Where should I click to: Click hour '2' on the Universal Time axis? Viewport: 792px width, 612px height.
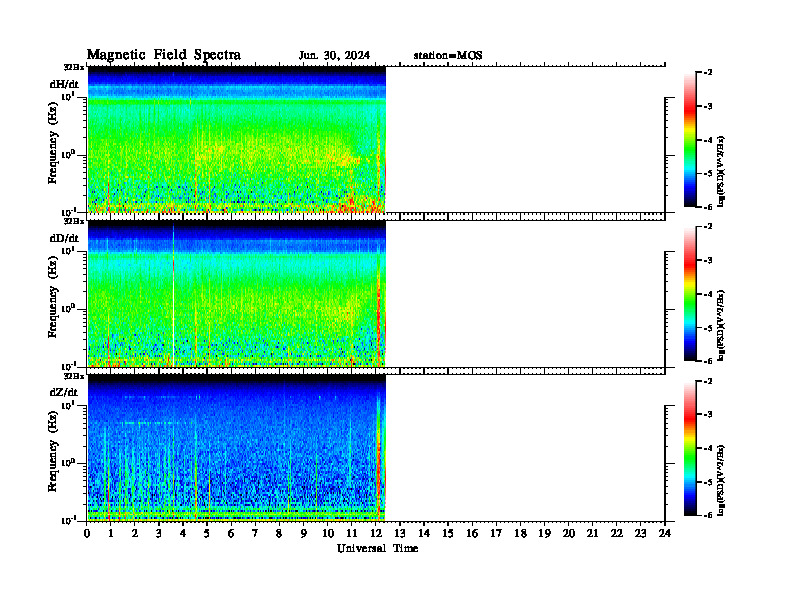135,534
